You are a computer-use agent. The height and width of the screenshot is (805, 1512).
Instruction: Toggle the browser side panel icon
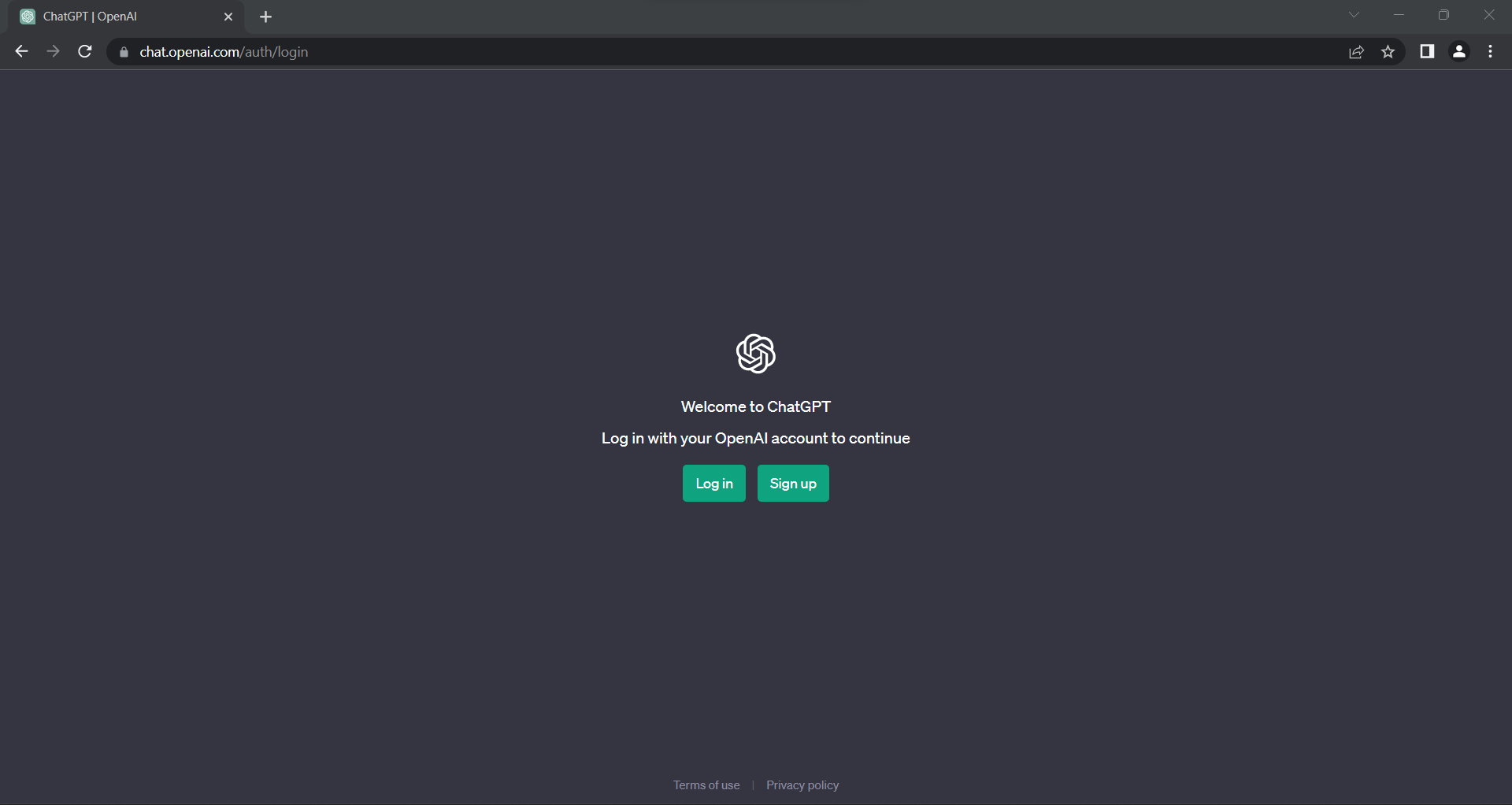pos(1427,52)
